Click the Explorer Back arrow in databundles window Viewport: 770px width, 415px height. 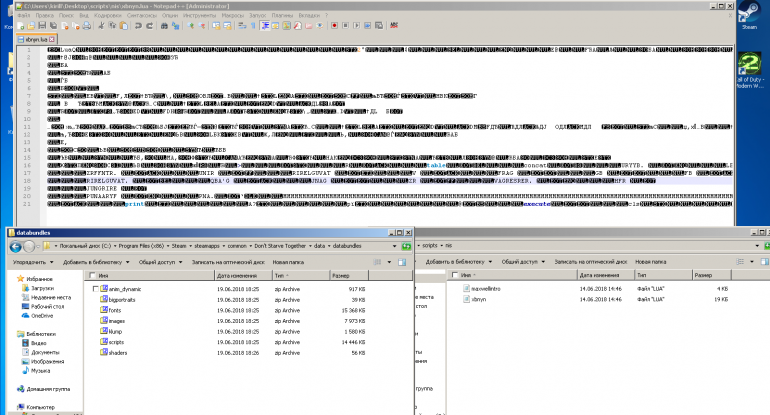(x=14, y=245)
